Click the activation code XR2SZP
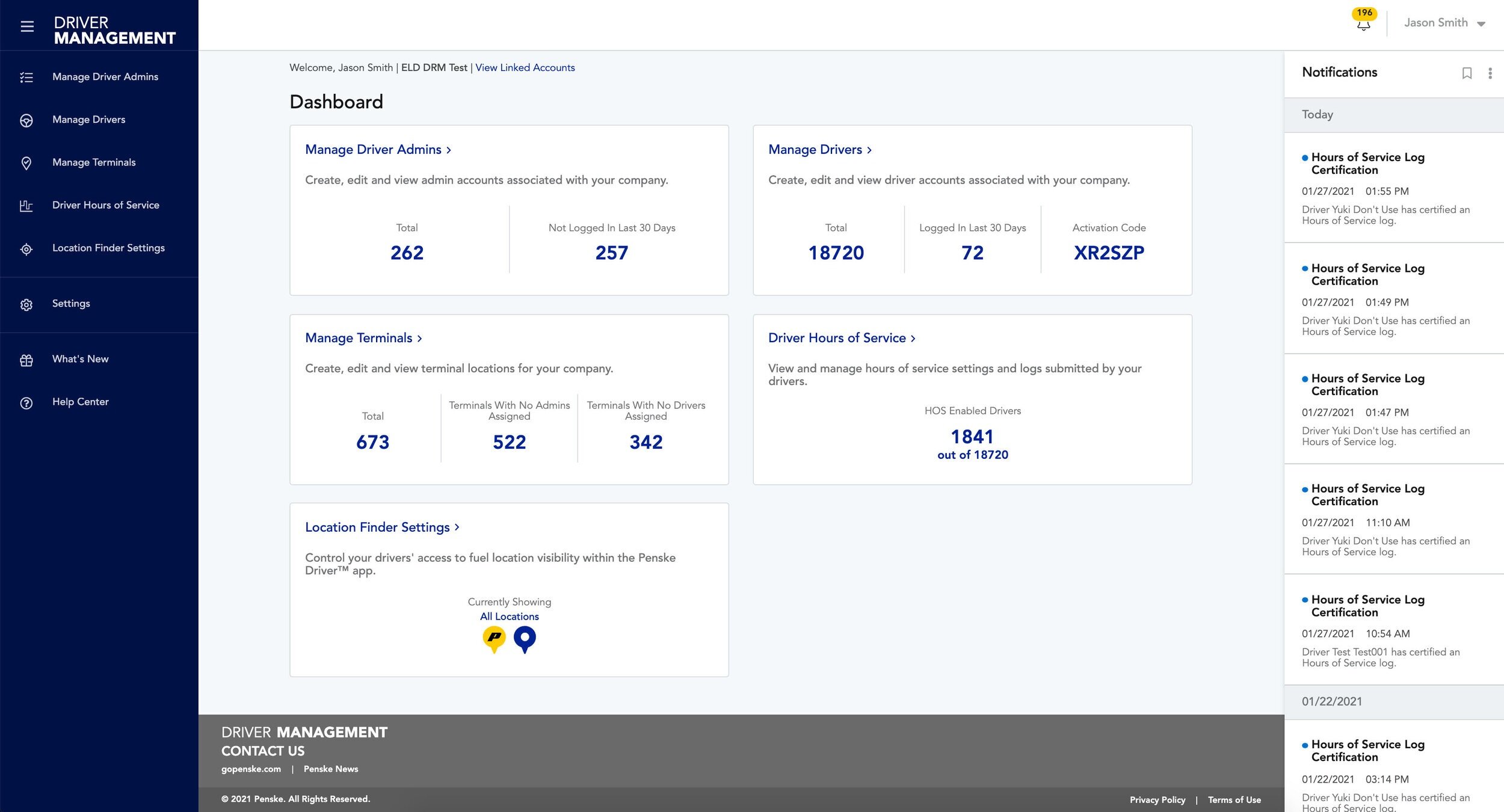The width and height of the screenshot is (1504, 812). tap(1109, 253)
